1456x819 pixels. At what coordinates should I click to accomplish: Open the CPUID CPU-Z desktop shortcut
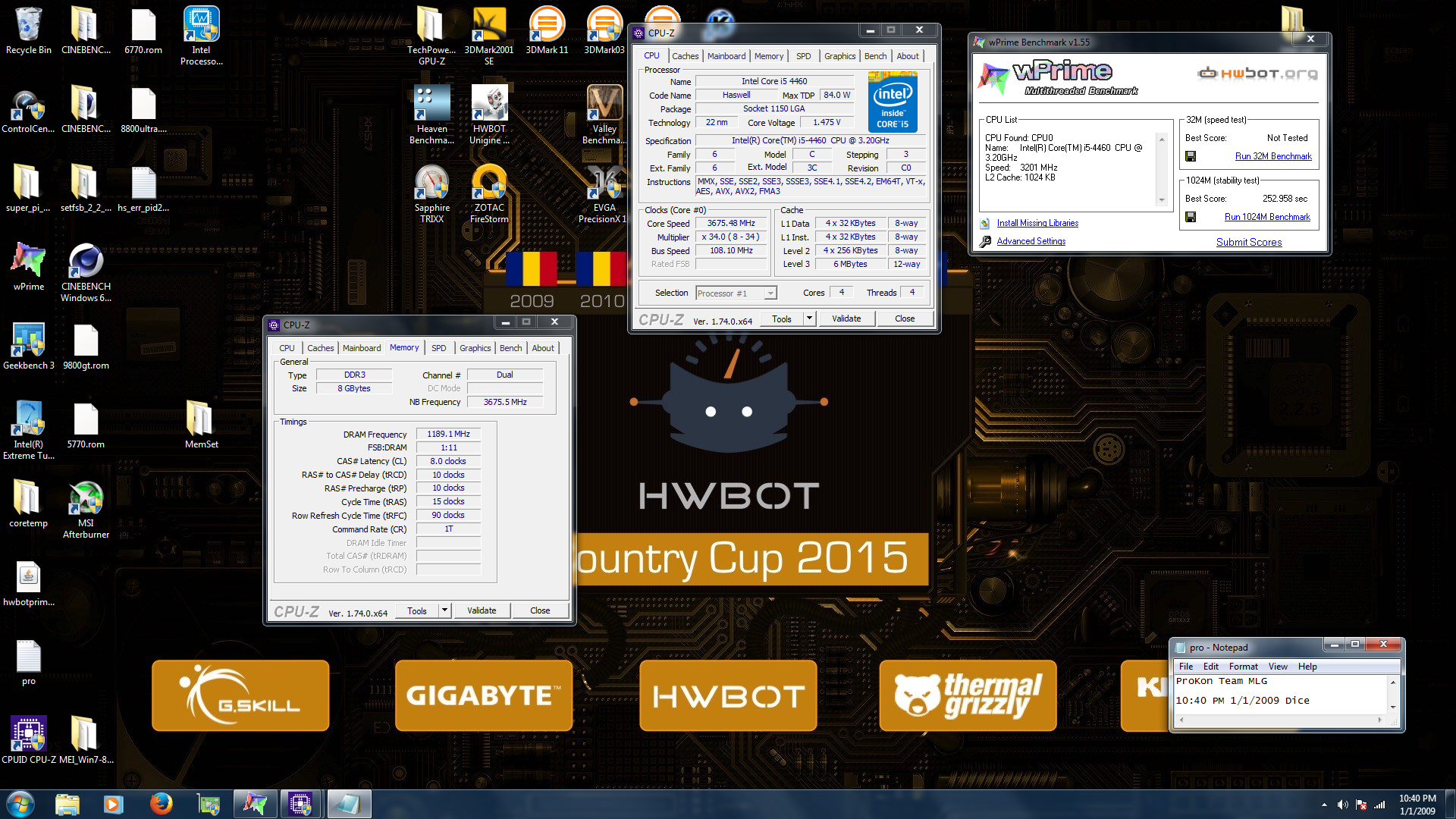tap(28, 740)
